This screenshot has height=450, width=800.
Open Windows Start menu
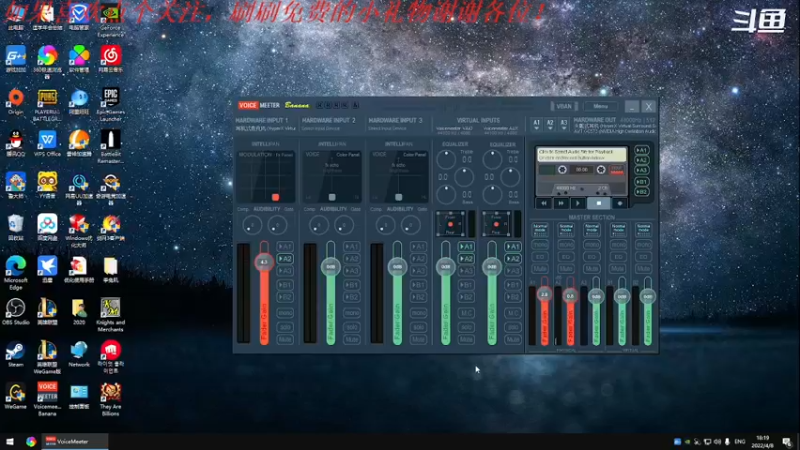pos(10,441)
